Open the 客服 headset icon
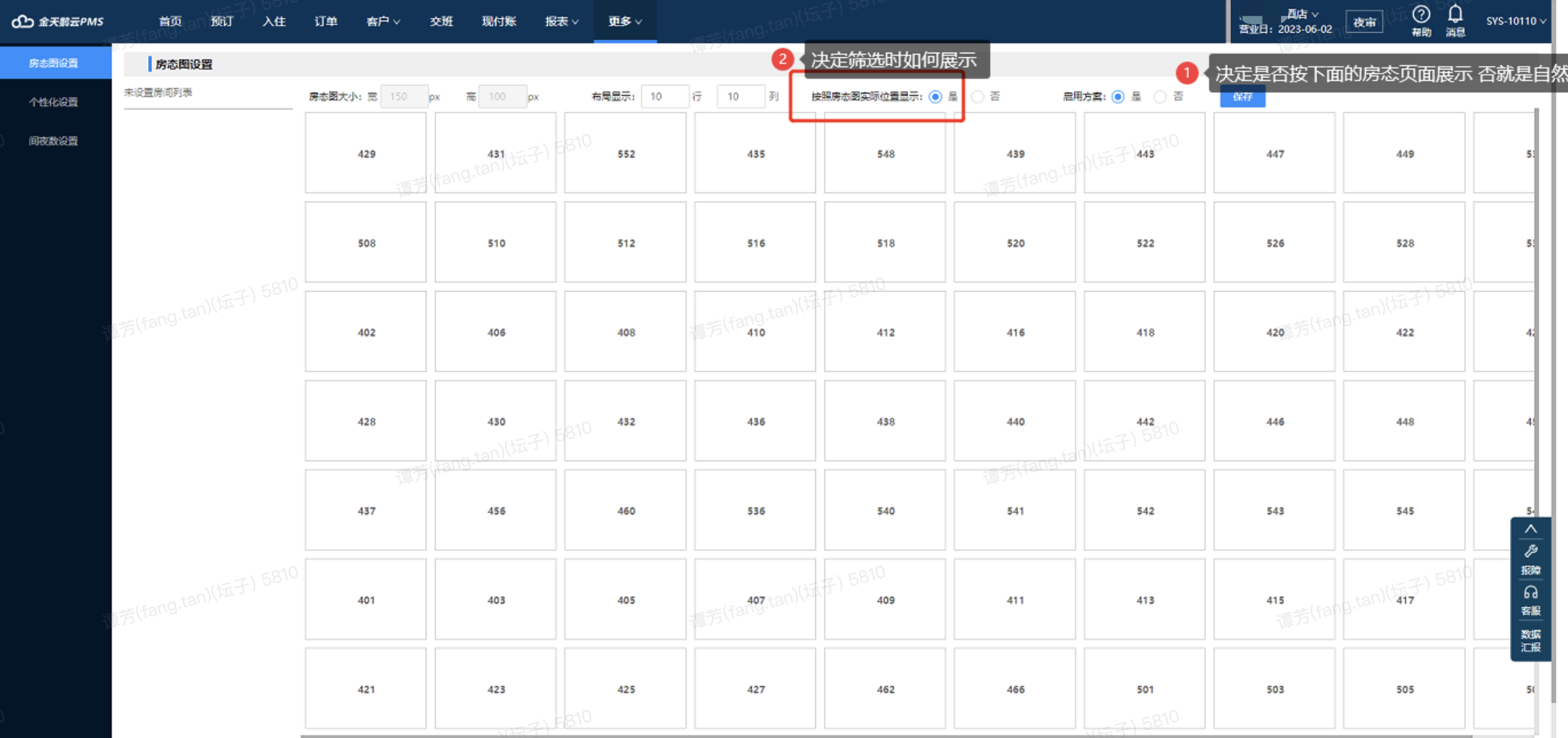Viewport: 1568px width, 738px height. pos(1531,601)
